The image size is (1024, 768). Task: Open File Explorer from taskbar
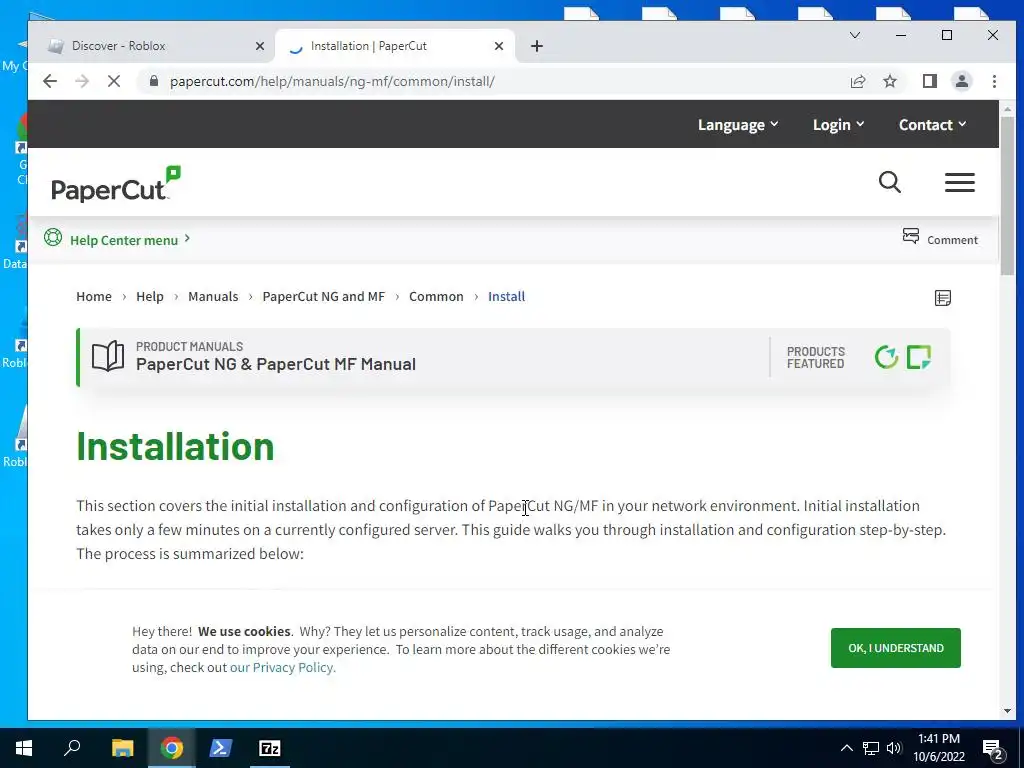tap(122, 748)
